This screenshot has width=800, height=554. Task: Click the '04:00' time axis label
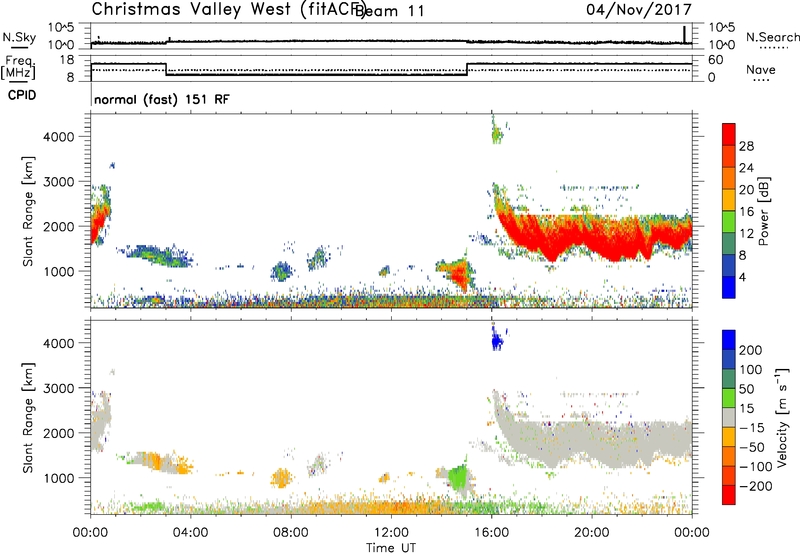click(x=191, y=533)
